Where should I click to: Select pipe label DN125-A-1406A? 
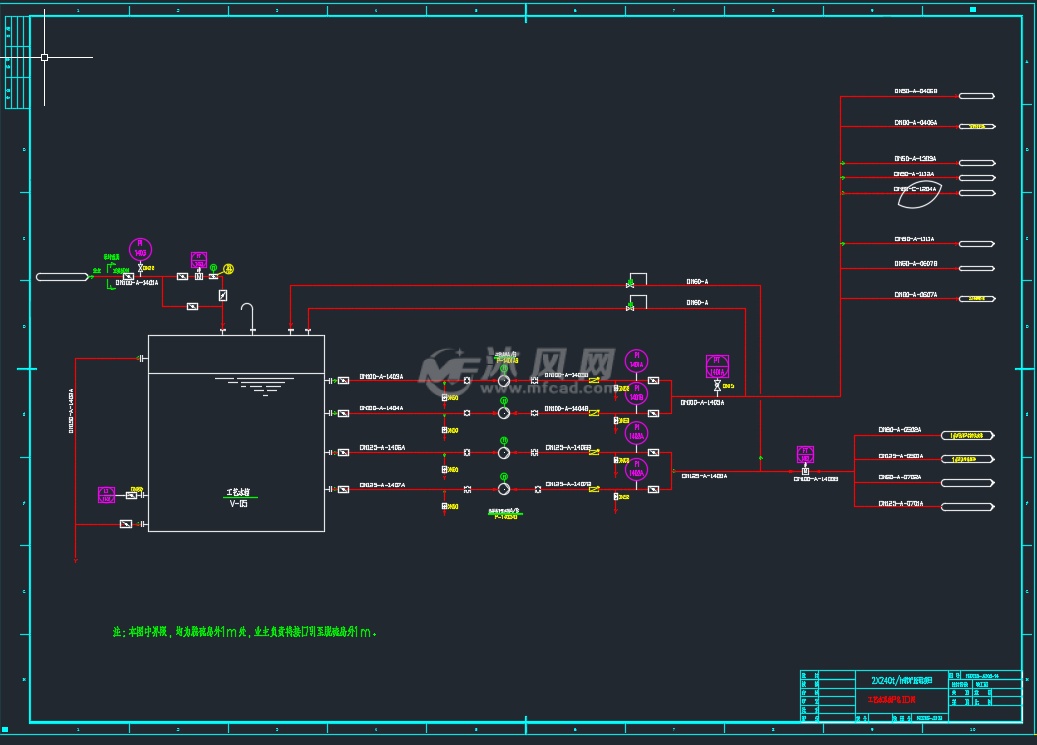point(382,448)
